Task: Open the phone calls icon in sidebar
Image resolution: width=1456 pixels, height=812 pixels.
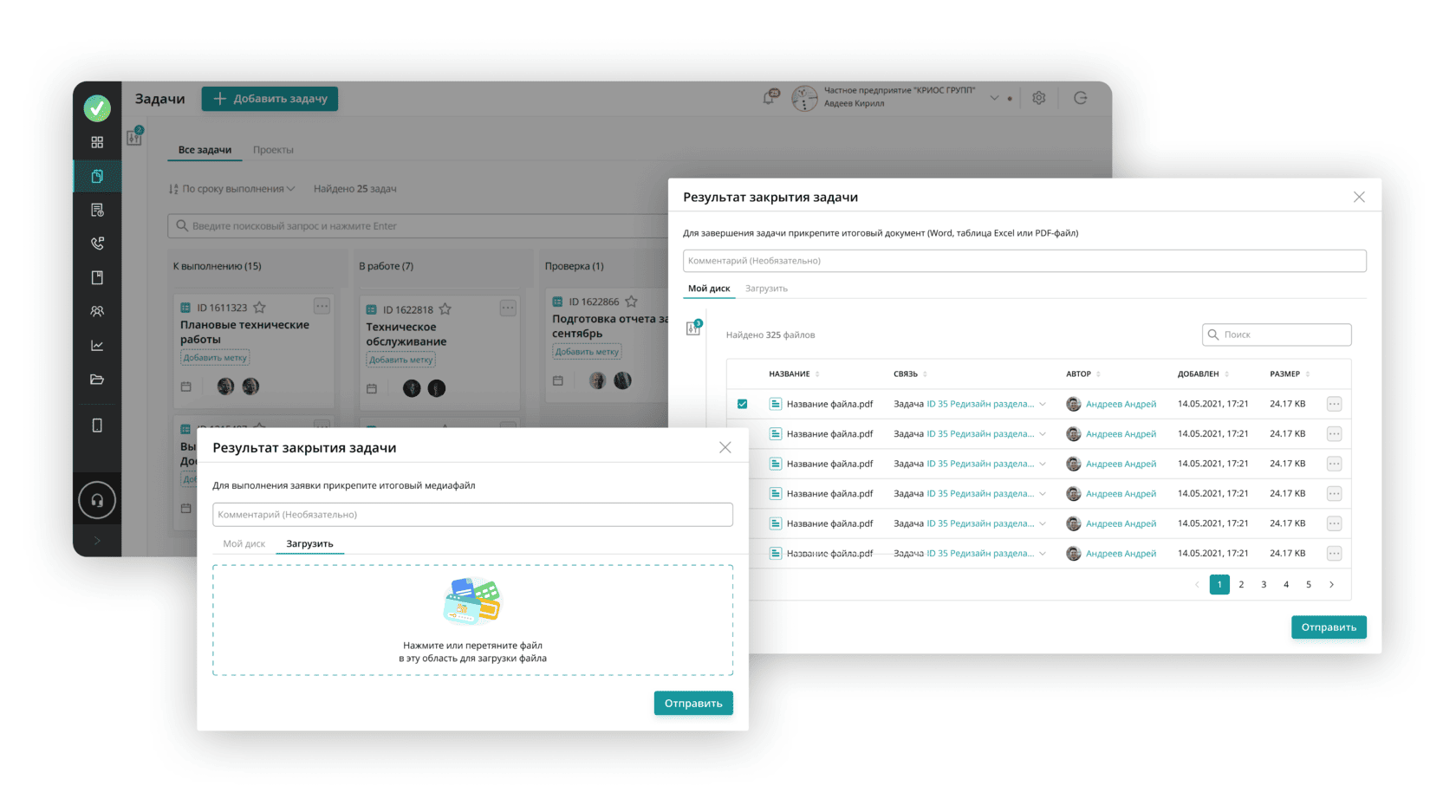Action: point(97,244)
